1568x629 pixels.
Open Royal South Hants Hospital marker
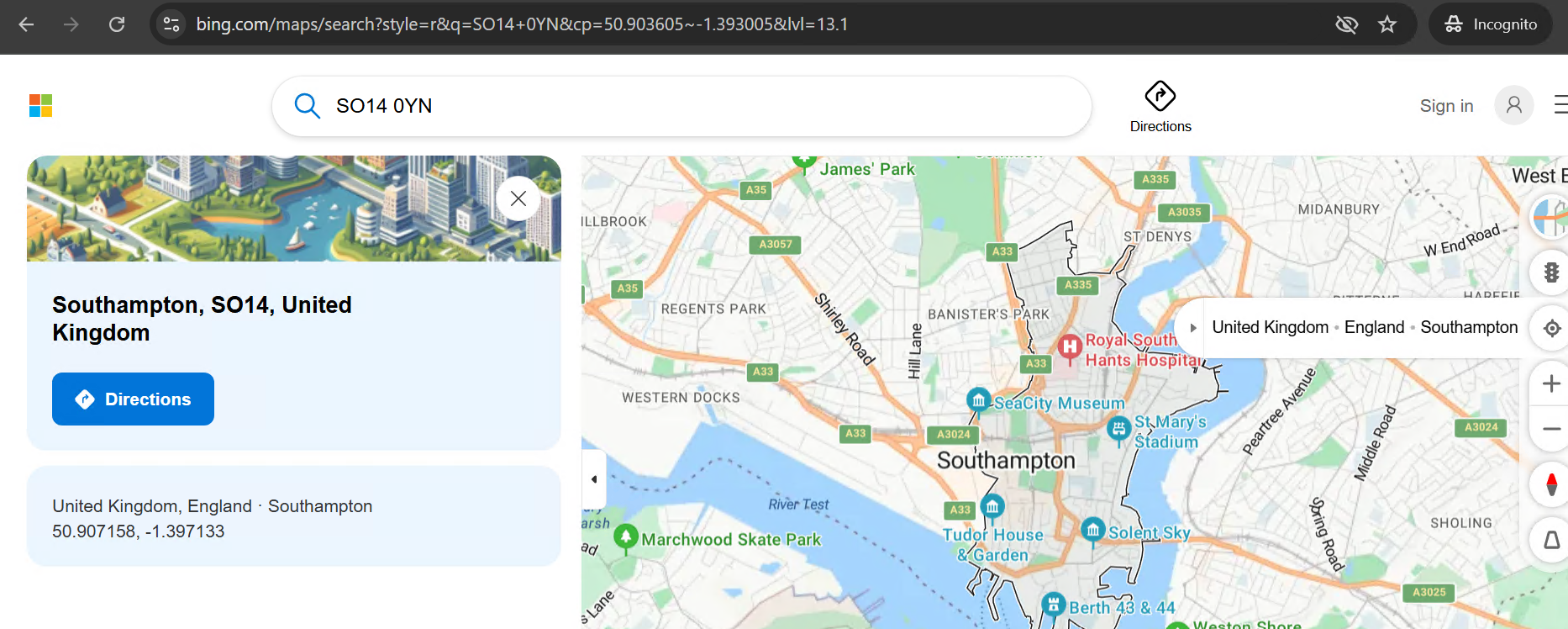point(1070,346)
